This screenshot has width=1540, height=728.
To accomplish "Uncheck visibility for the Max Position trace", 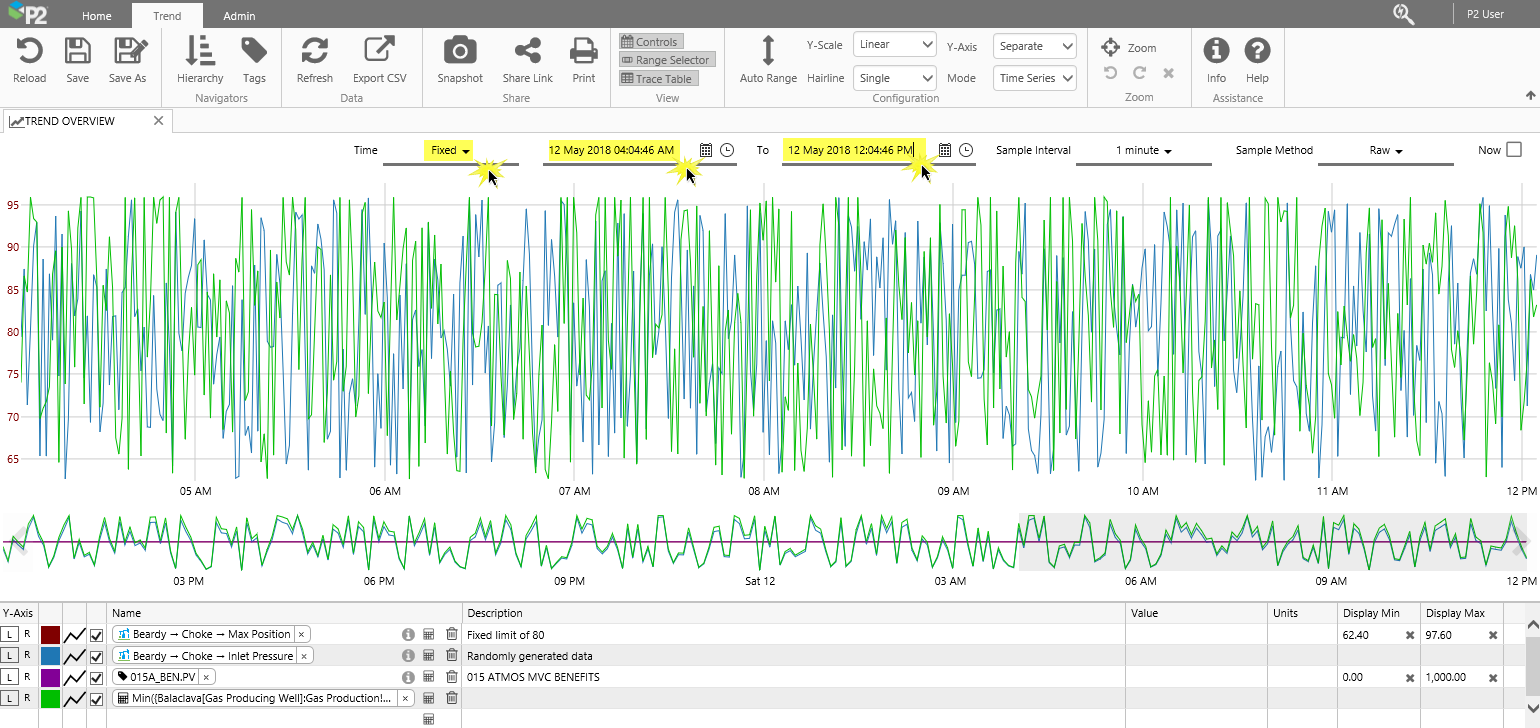I will tap(97, 635).
